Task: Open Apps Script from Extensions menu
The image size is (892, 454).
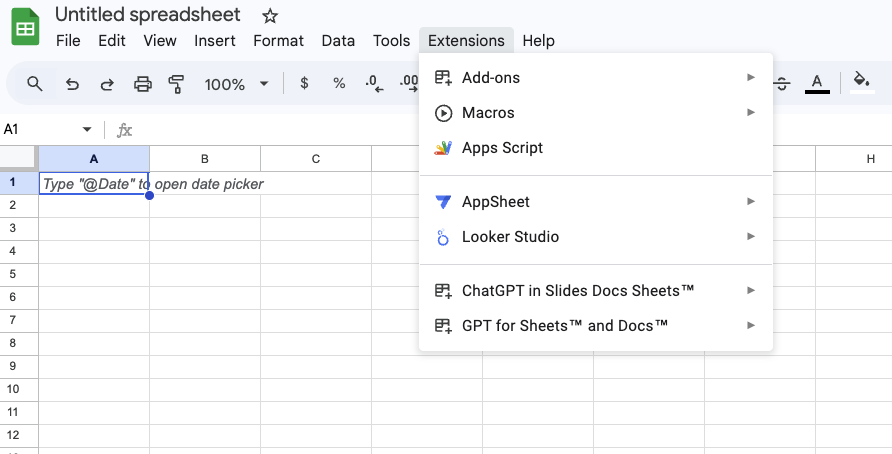Action: point(502,148)
